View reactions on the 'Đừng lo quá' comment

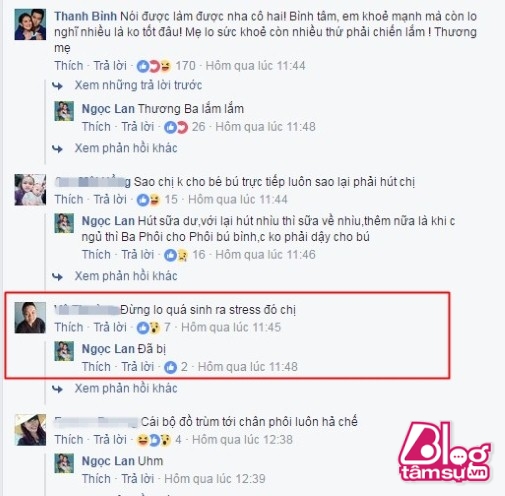click(148, 328)
